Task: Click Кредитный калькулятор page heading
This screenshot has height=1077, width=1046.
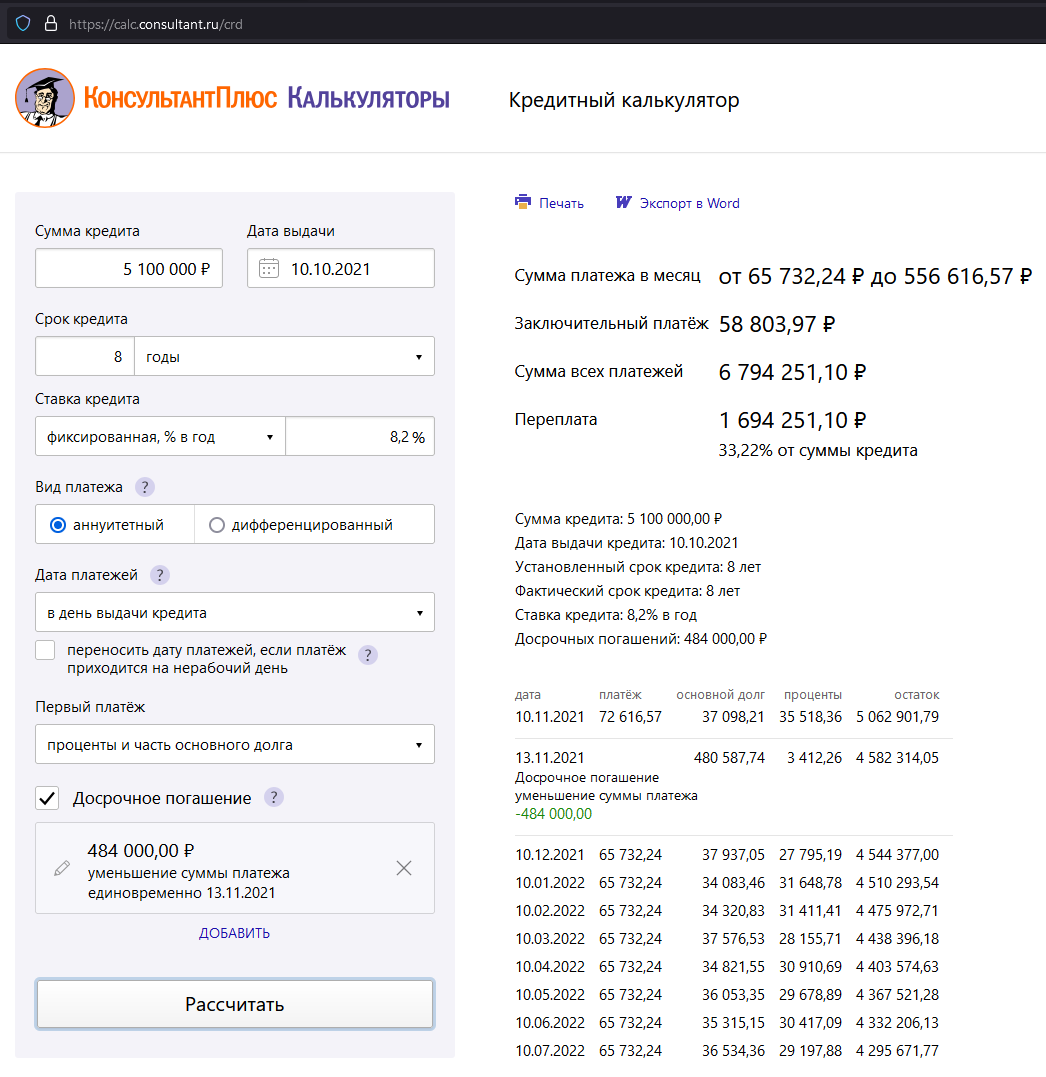Action: click(624, 100)
